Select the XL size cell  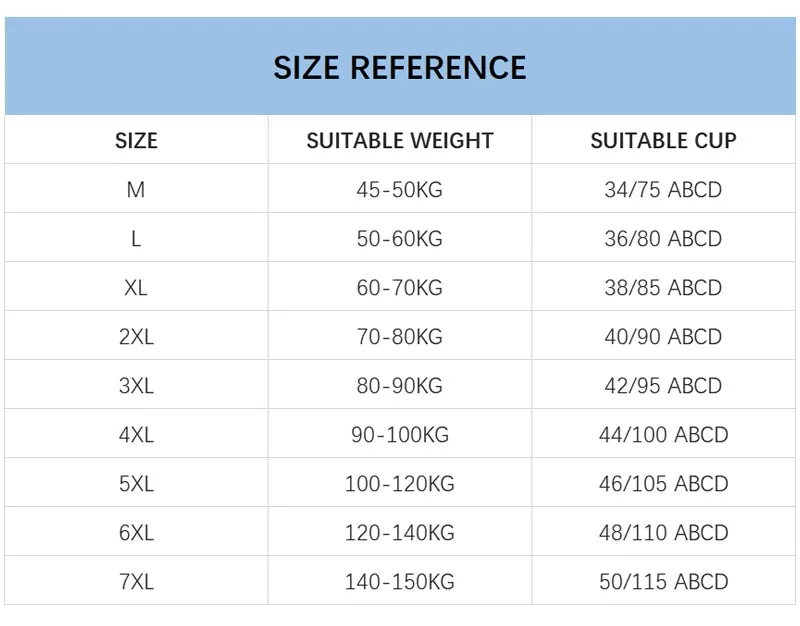[x=136, y=288]
